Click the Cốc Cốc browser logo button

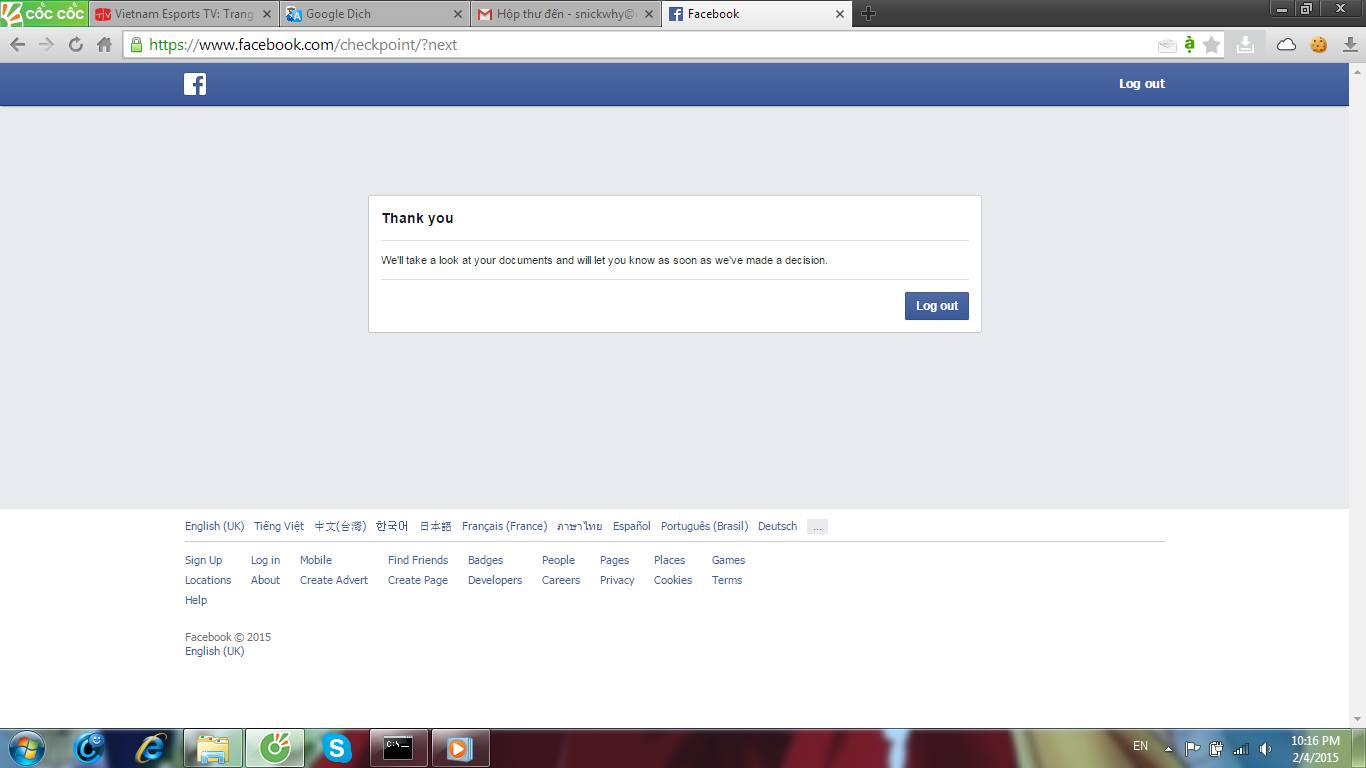pyautogui.click(x=44, y=14)
